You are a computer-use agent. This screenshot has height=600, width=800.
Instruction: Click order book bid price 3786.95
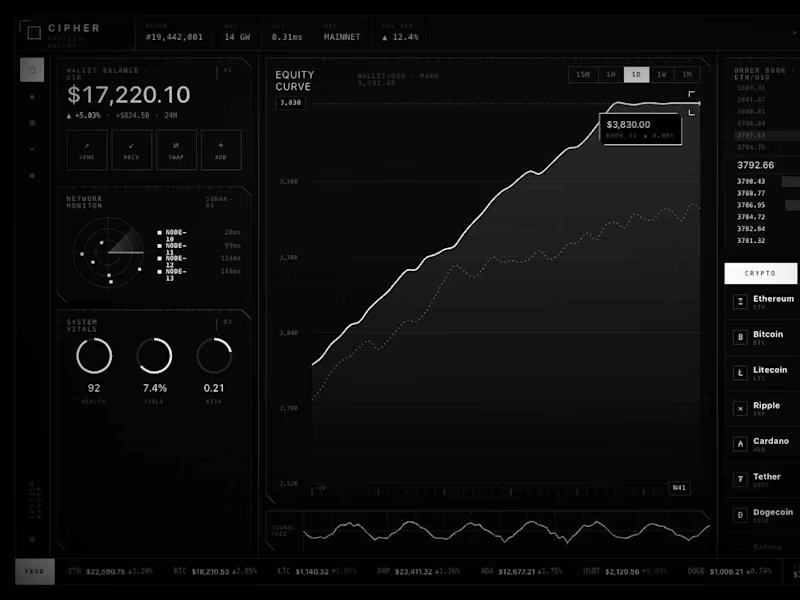tap(751, 205)
